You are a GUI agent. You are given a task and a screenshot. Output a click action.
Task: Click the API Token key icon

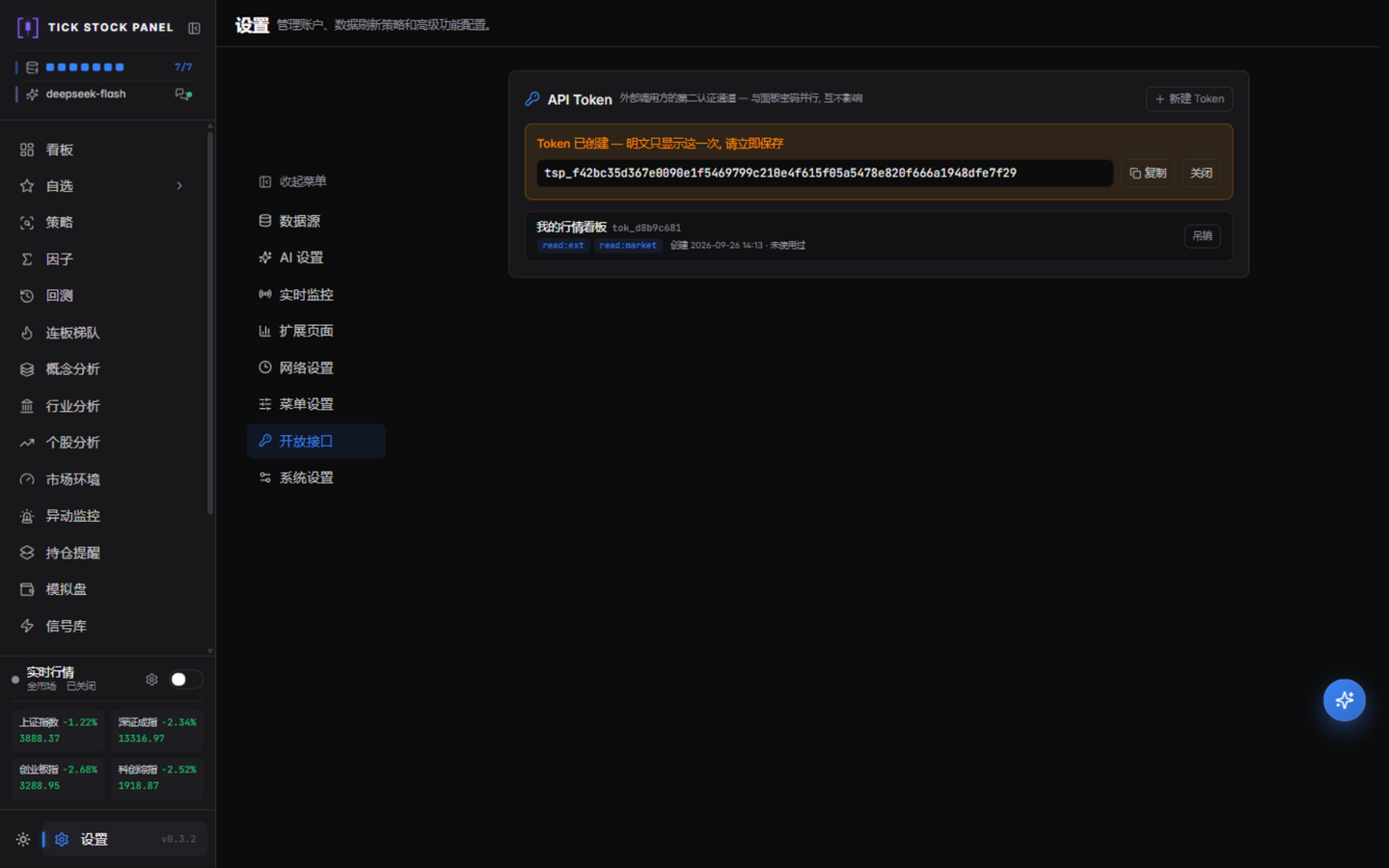point(532,99)
